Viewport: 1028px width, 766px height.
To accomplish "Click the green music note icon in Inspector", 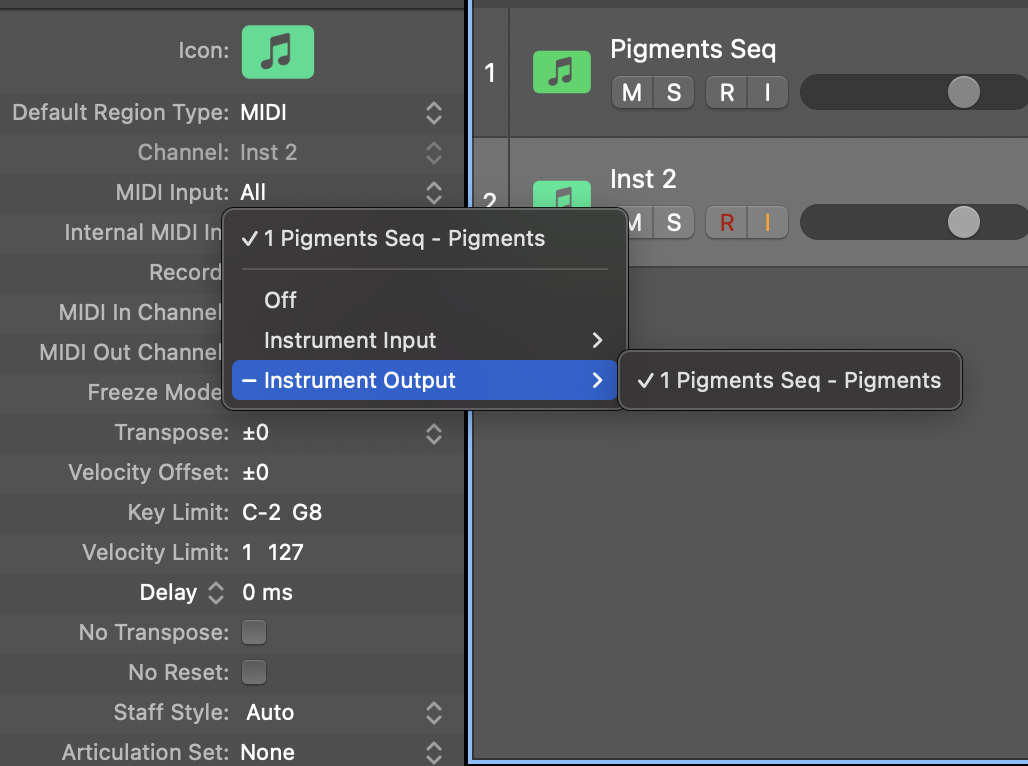I will (x=277, y=52).
